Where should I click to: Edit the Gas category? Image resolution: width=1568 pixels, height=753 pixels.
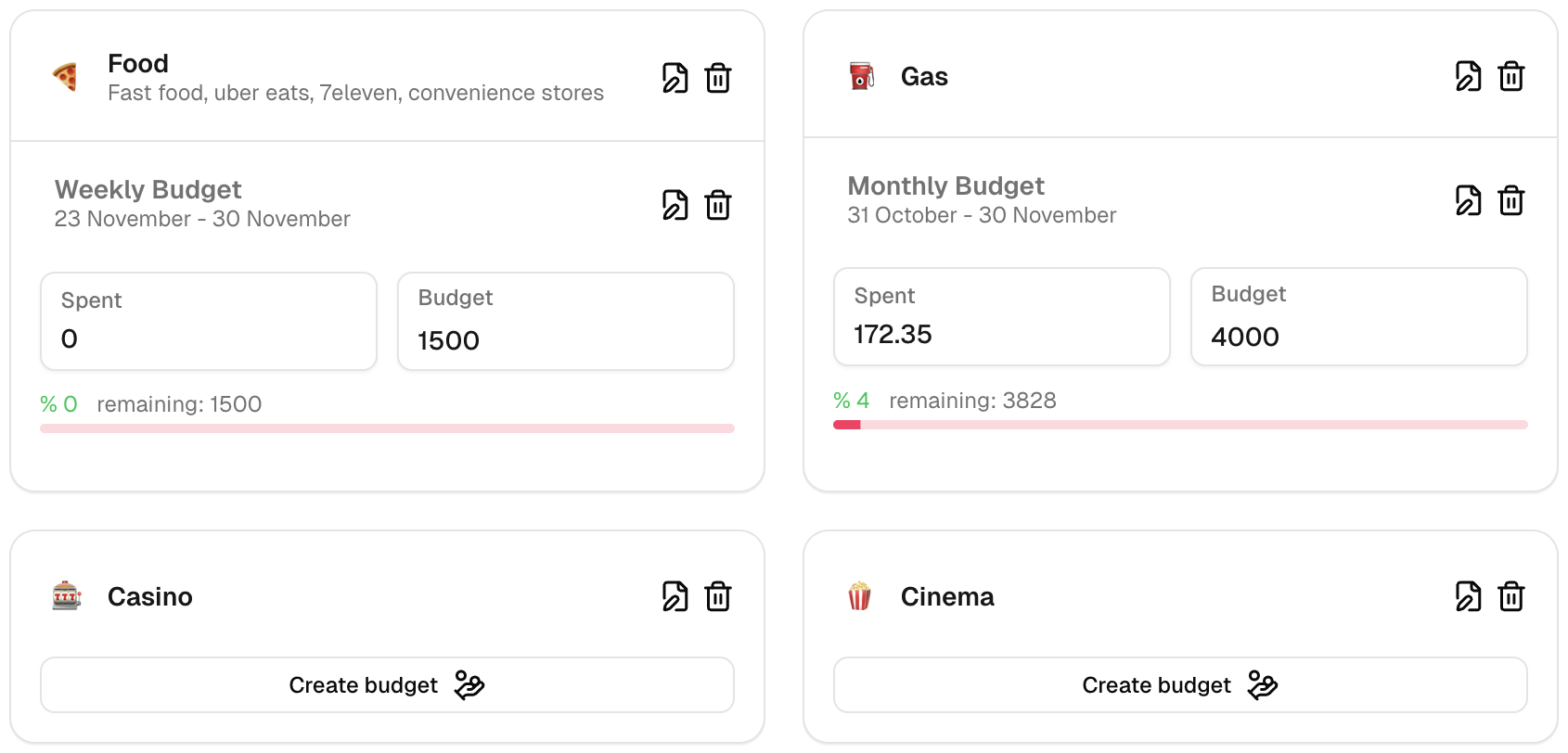click(1468, 76)
